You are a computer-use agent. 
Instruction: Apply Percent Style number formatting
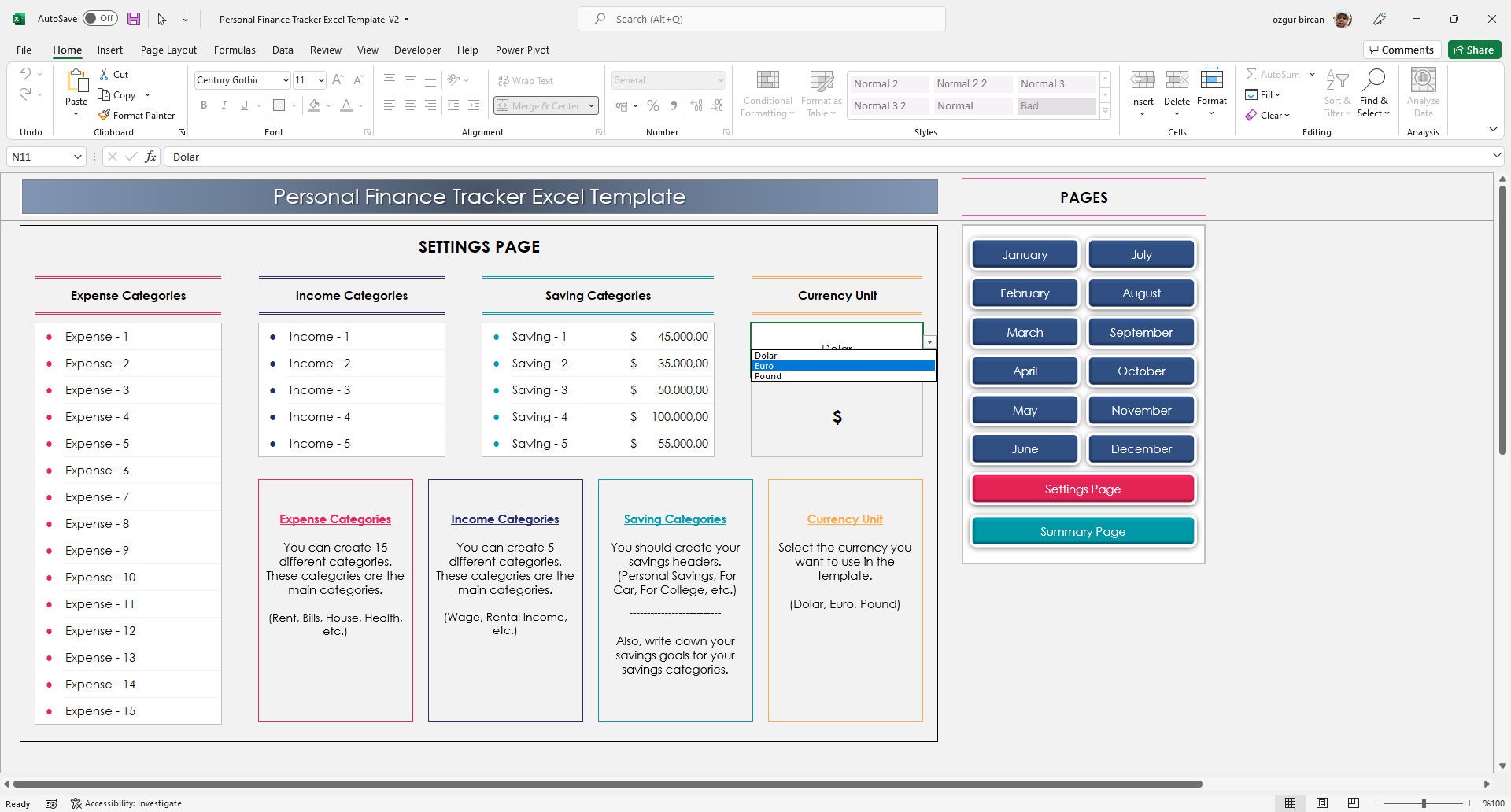pyautogui.click(x=652, y=105)
